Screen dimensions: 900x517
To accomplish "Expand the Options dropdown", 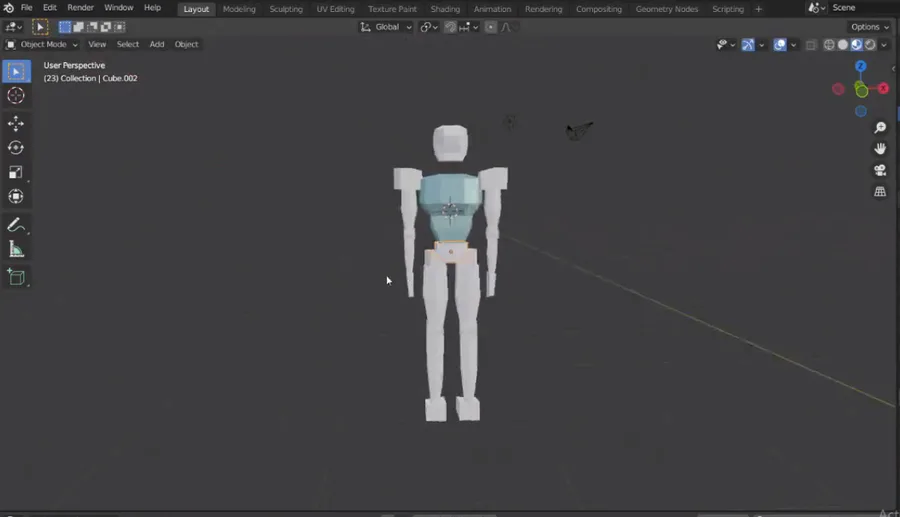I will tap(870, 27).
